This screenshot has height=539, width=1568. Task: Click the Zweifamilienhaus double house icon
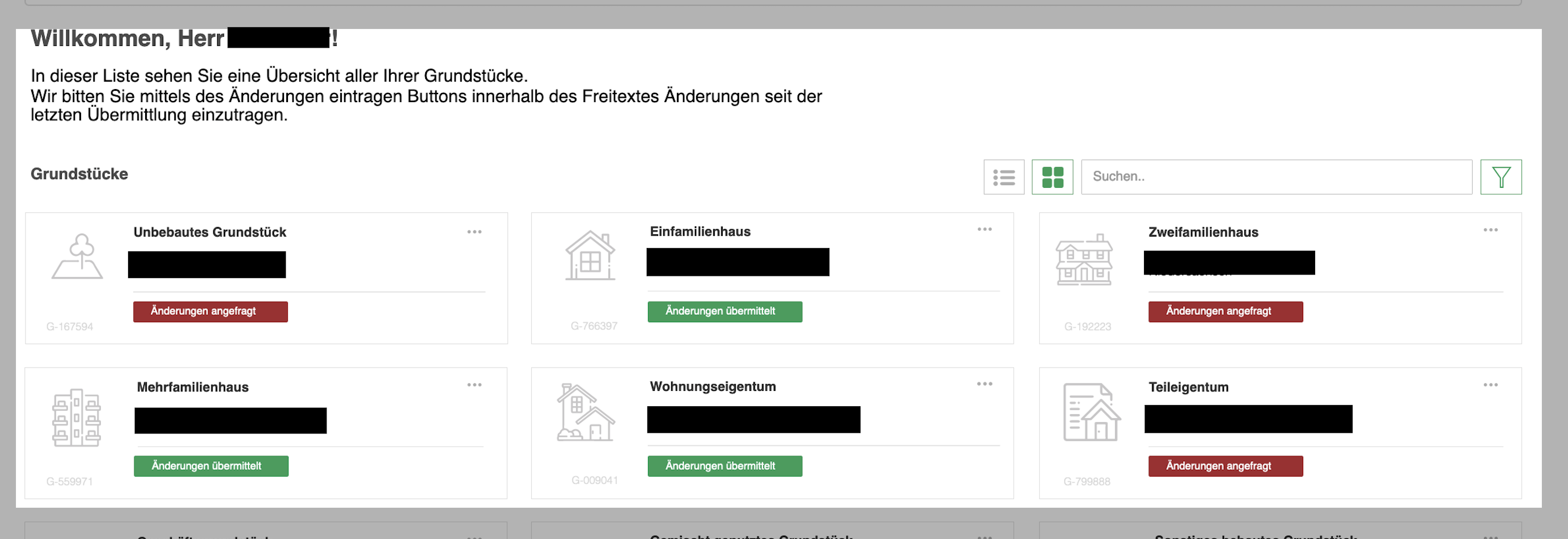pyautogui.click(x=1083, y=259)
